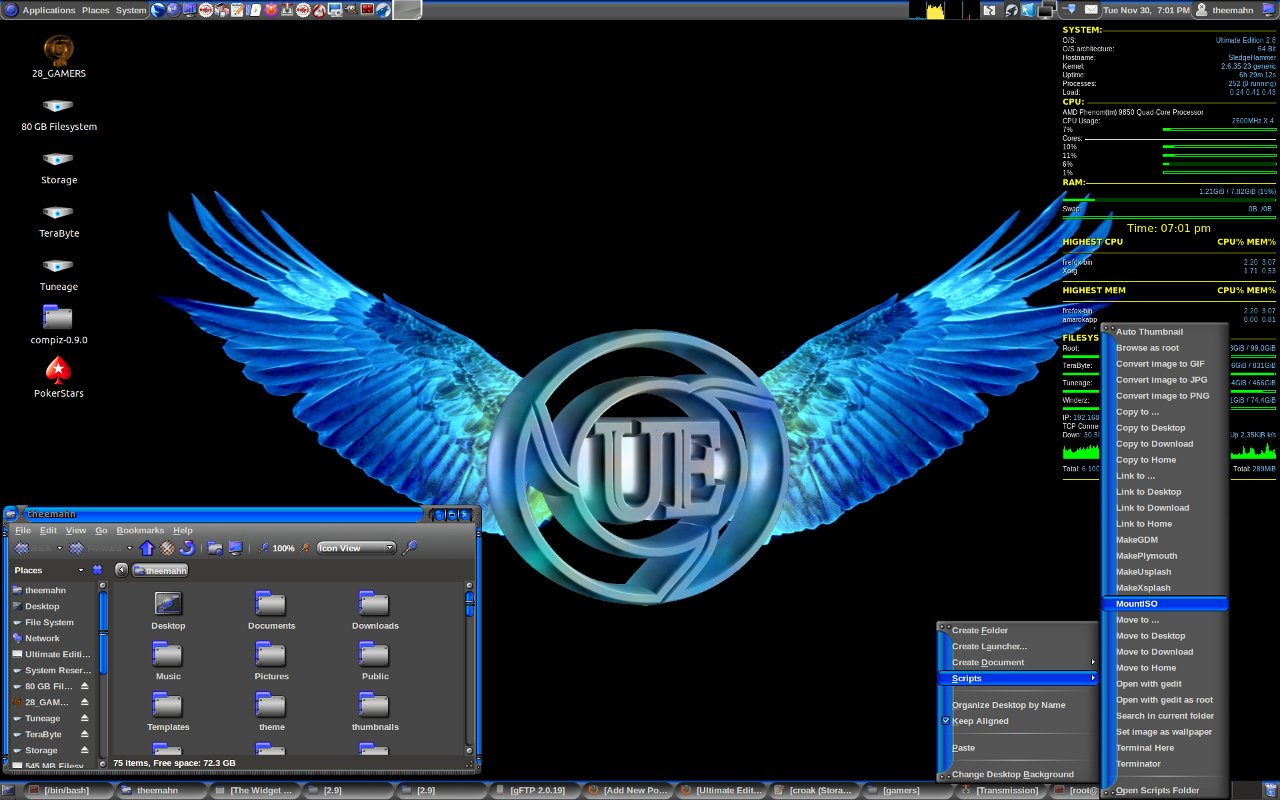The height and width of the screenshot is (800, 1280).
Task: Open the Go menu
Action: [101, 530]
